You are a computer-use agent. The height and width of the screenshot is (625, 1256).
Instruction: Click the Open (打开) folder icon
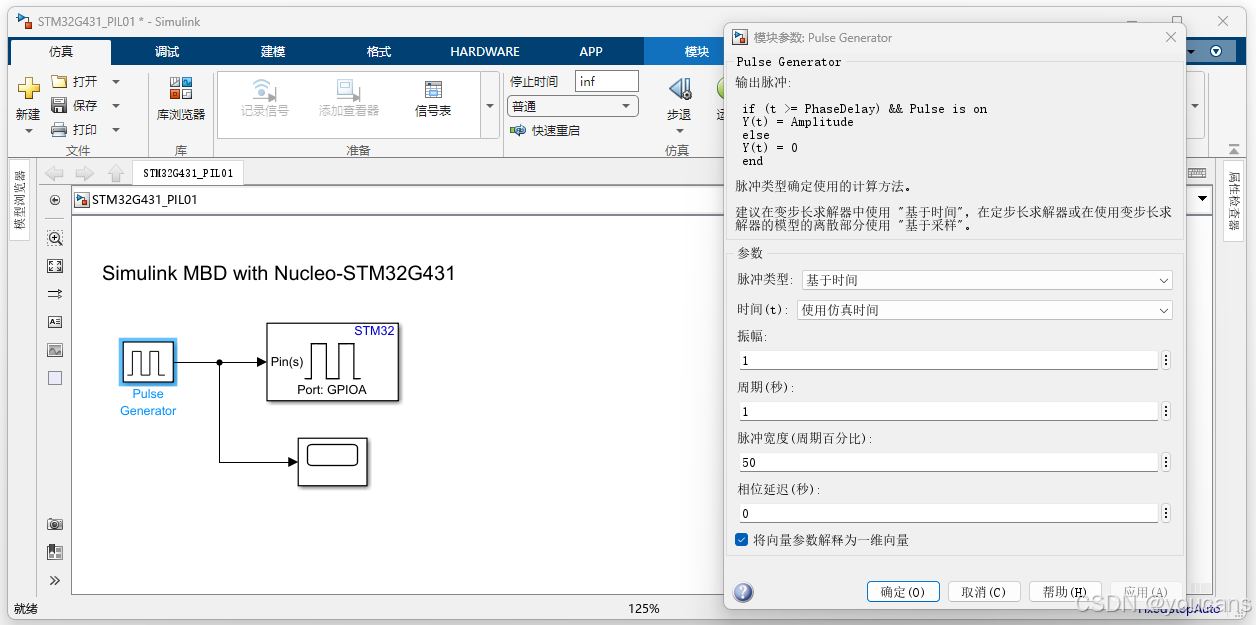pyautogui.click(x=59, y=81)
